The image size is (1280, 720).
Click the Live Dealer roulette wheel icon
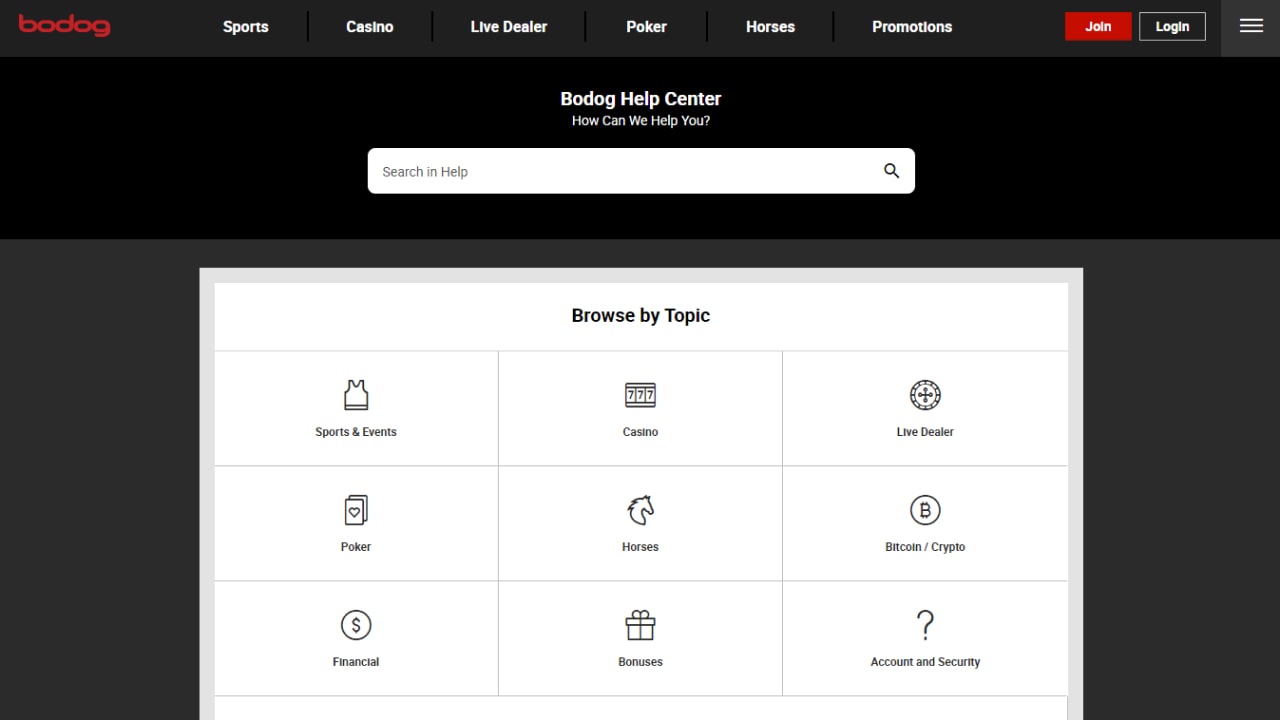point(925,394)
